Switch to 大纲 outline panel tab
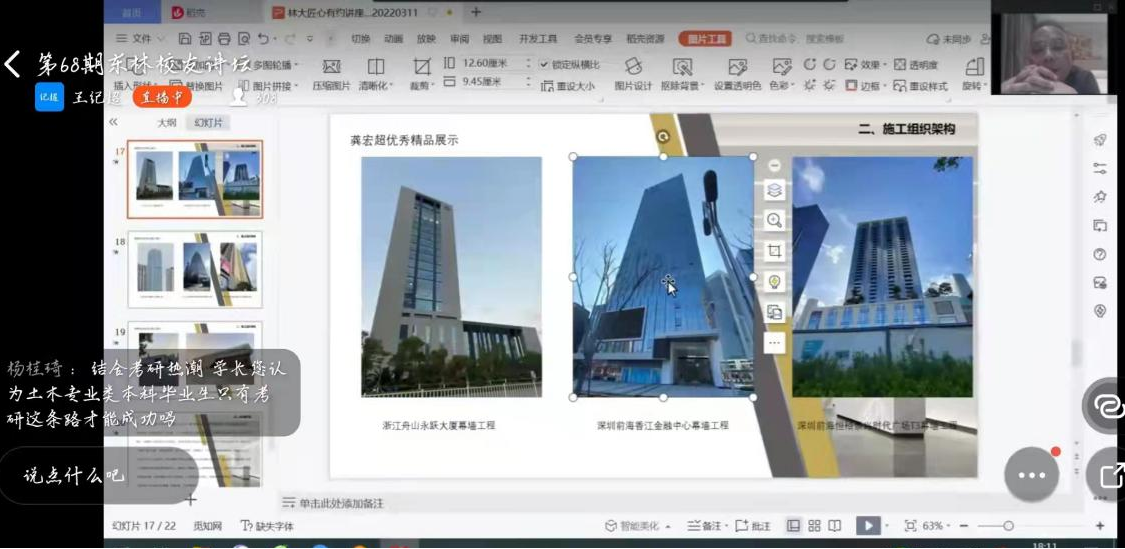This screenshot has width=1125, height=549. coord(166,123)
